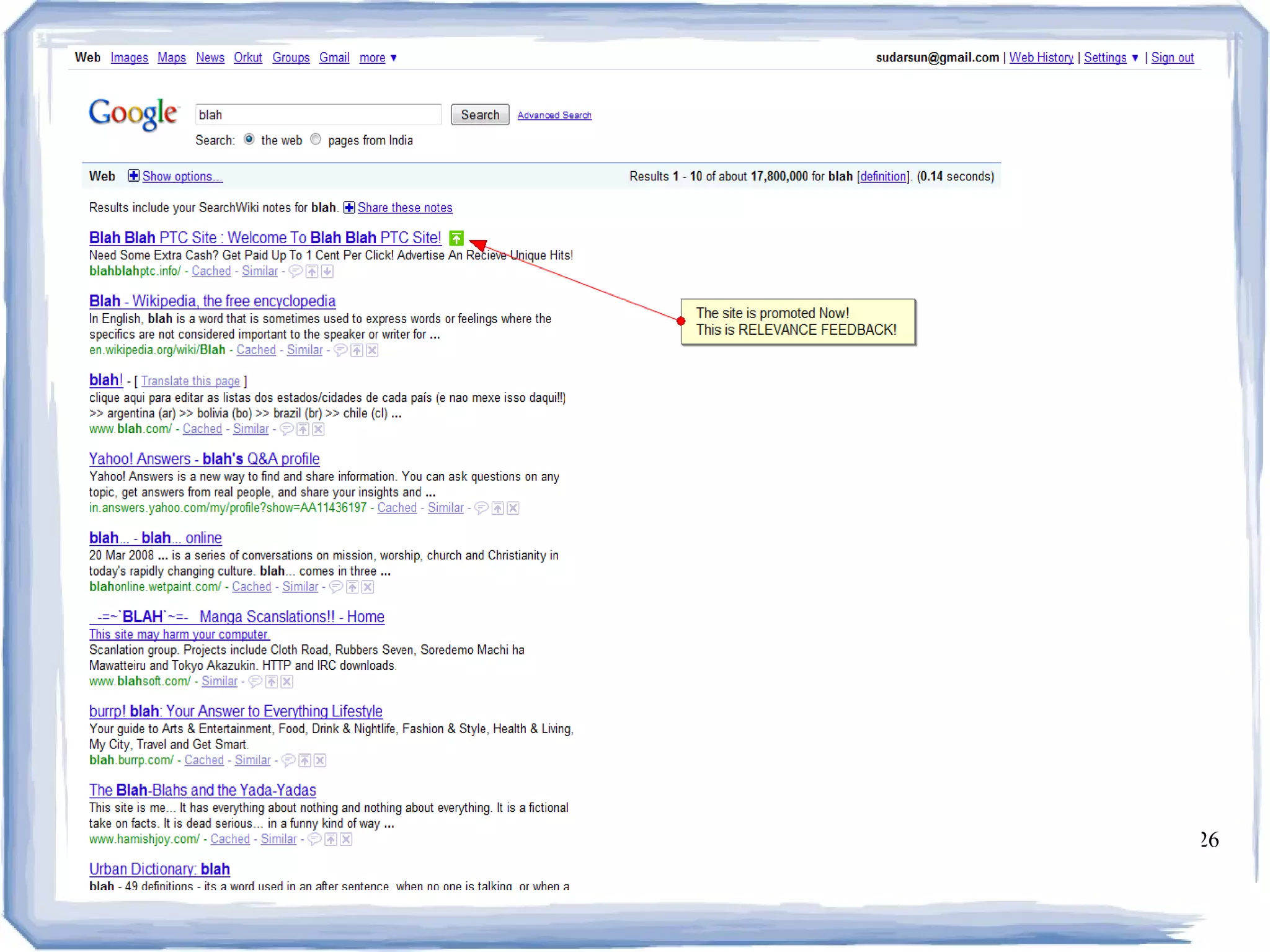This screenshot has height=952, width=1270.
Task: Select 'the web' search radio button
Action: tap(249, 139)
